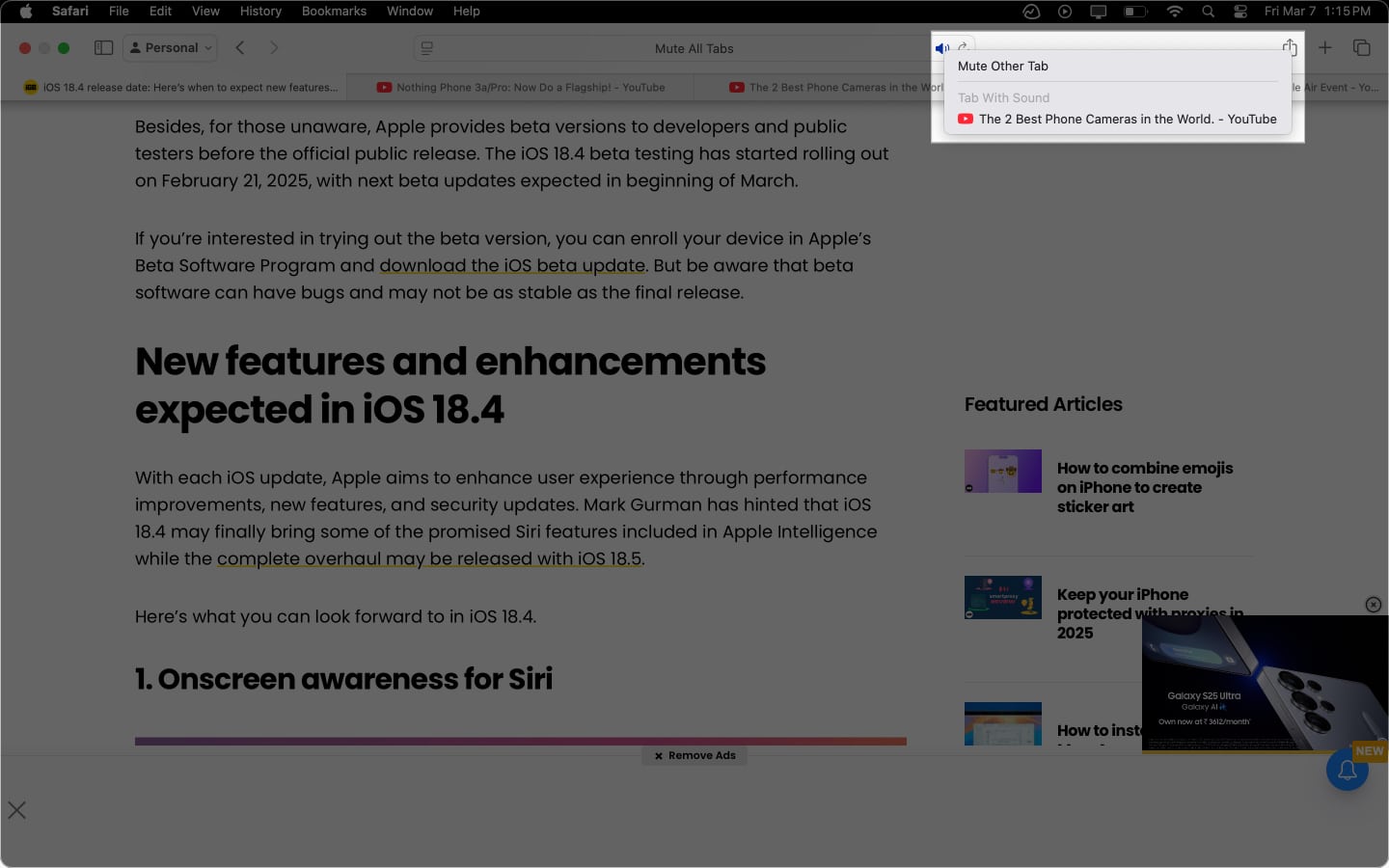Screen dimensions: 1389x868
Task: Open proxies article thumbnail image
Action: tap(1003, 598)
